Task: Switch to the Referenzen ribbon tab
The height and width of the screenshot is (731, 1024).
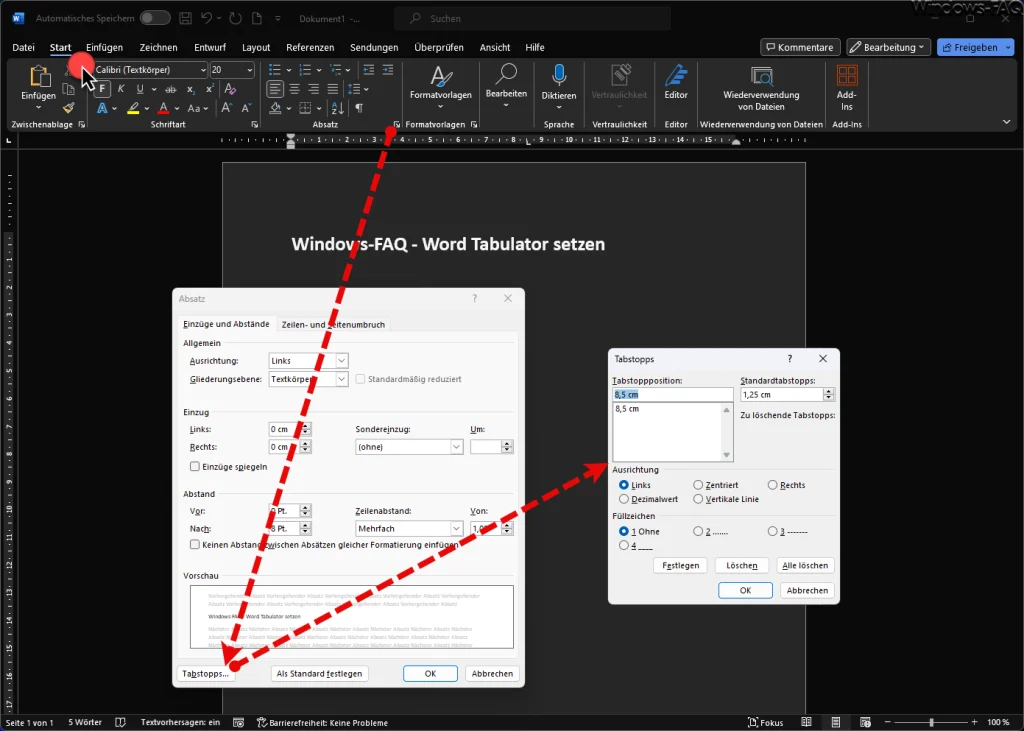Action: [x=310, y=47]
